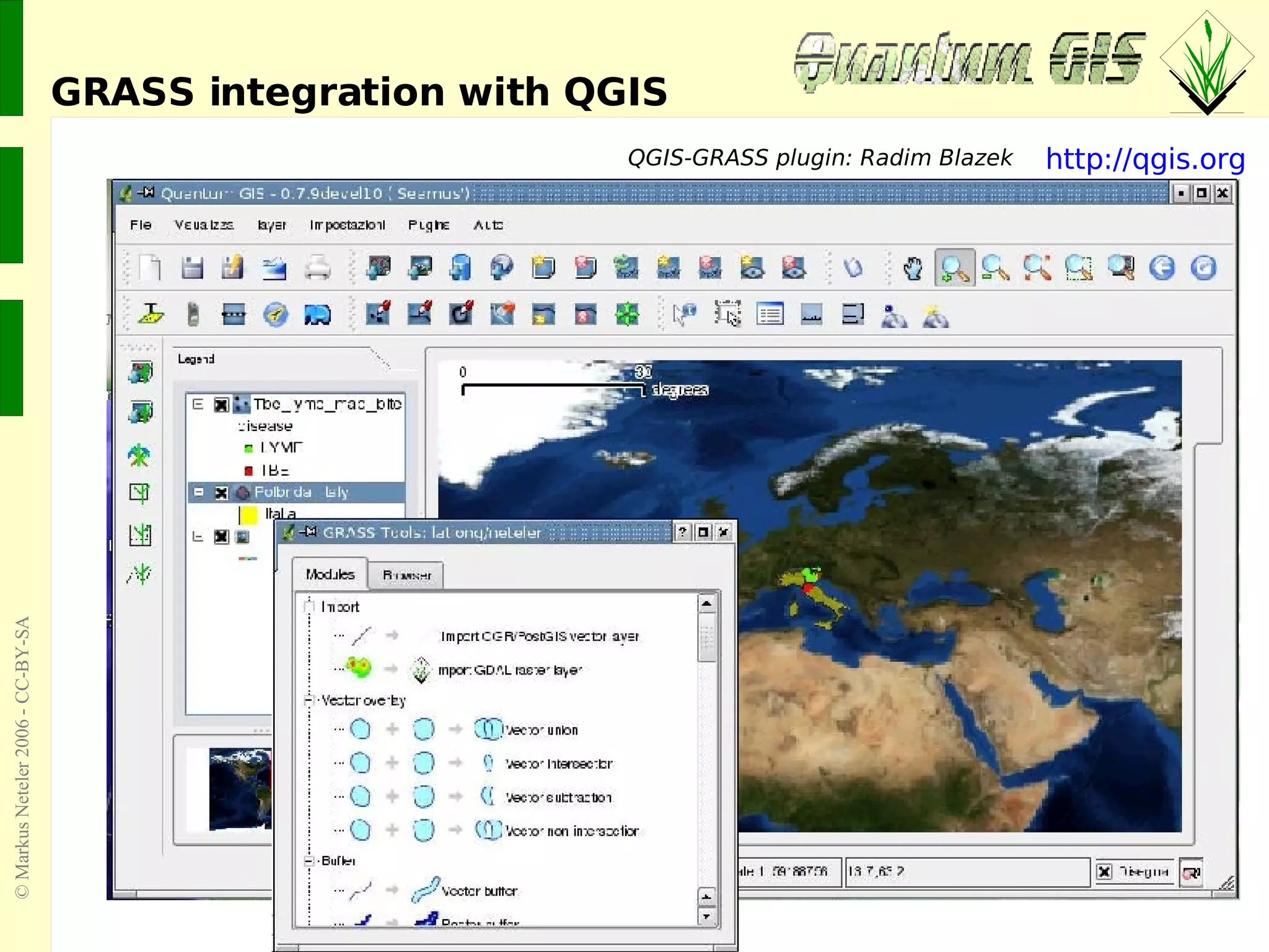This screenshot has width=1269, height=952.
Task: Click the Select Features dotted box icon
Action: [727, 314]
